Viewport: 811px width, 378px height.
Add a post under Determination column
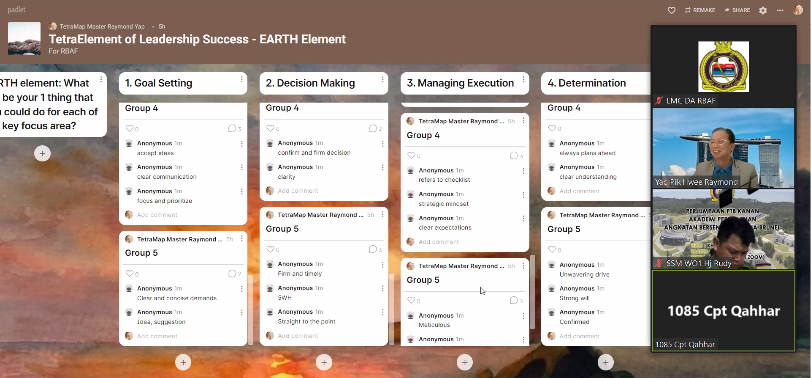[606, 362]
